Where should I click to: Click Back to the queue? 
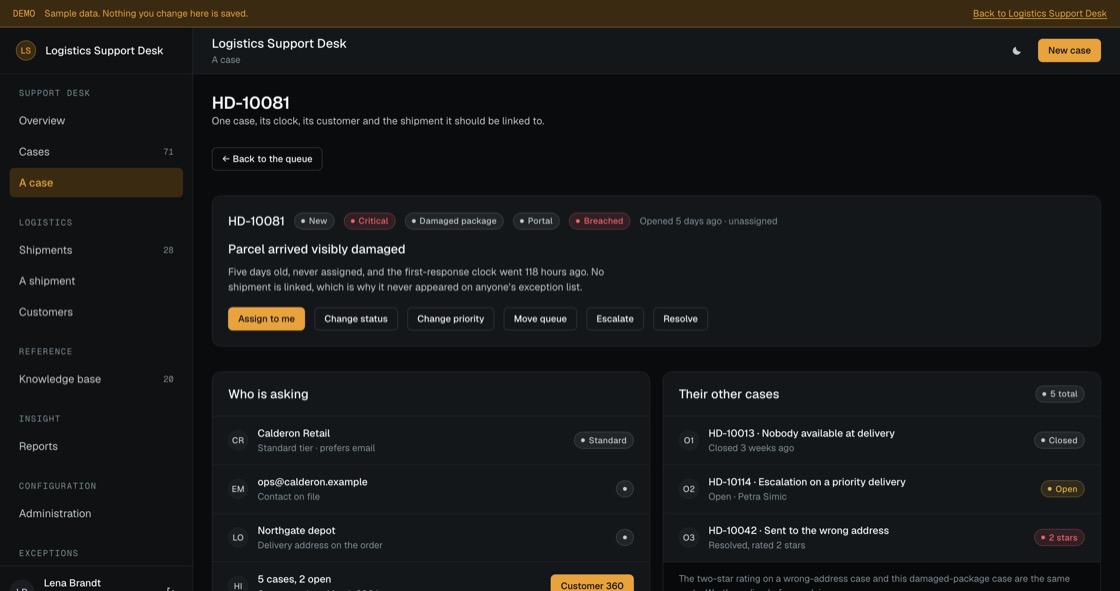[266, 159]
